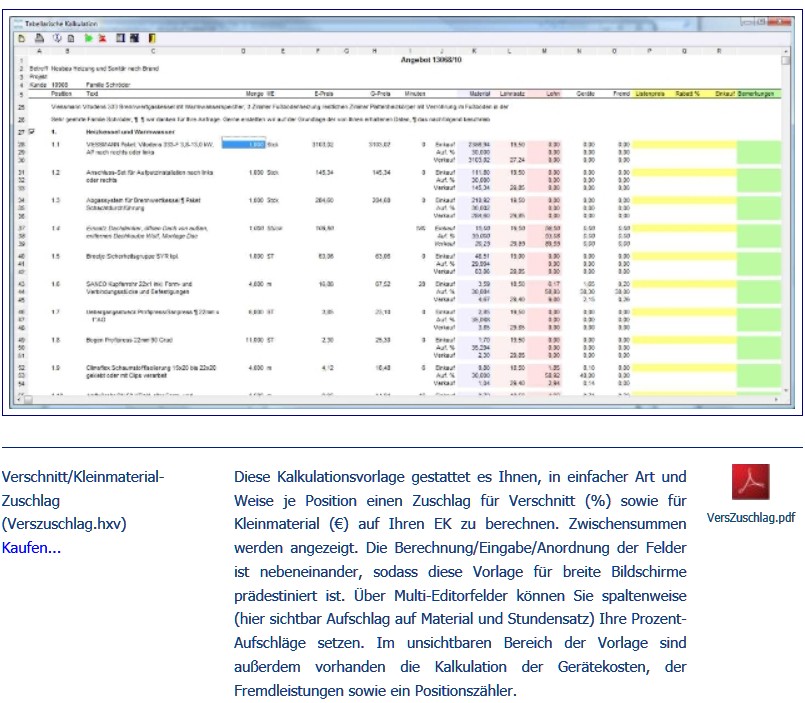Select the highlighted Menge cell of position 1.1
Screen dimensions: 805x703
point(242,144)
